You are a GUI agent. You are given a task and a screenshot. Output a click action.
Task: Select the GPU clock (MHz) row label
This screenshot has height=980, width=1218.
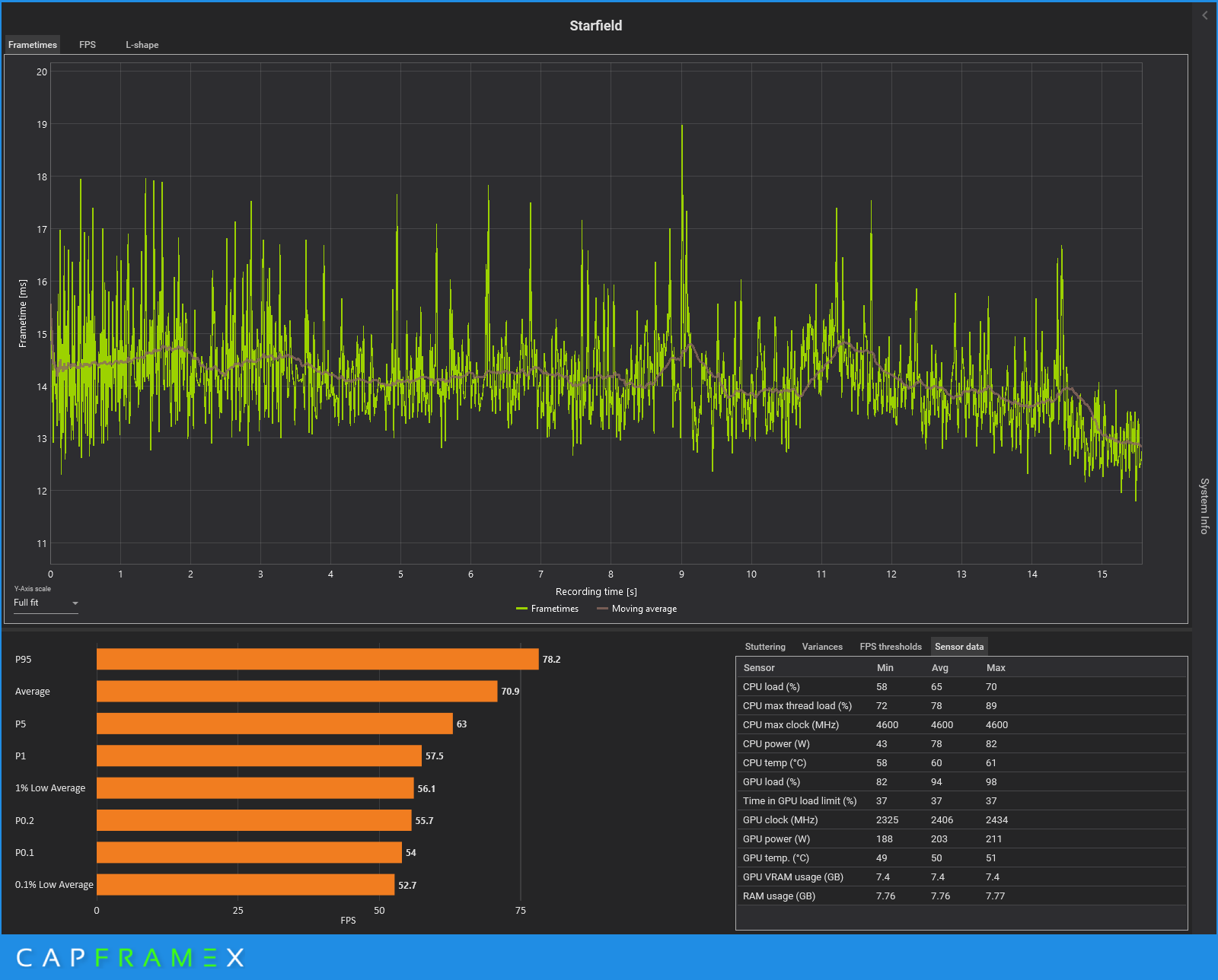pos(780,820)
